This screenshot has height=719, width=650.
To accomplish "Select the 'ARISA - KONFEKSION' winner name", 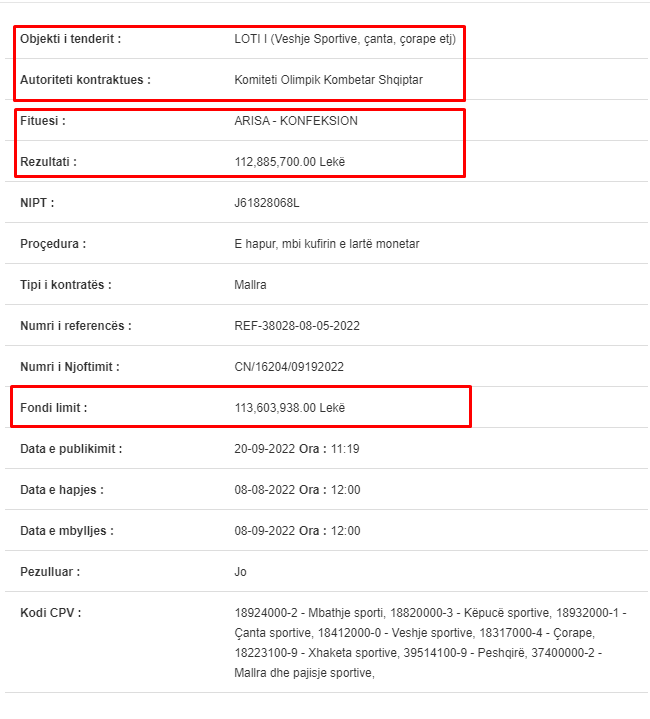I will 296,121.
